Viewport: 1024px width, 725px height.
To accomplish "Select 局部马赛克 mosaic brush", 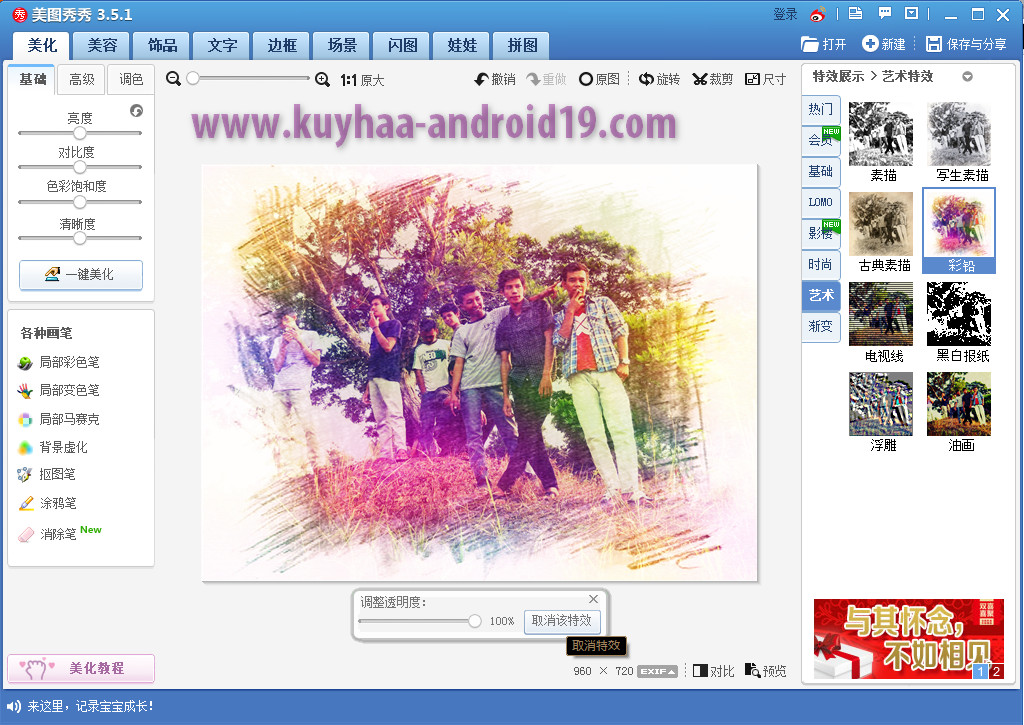I will pos(59,419).
